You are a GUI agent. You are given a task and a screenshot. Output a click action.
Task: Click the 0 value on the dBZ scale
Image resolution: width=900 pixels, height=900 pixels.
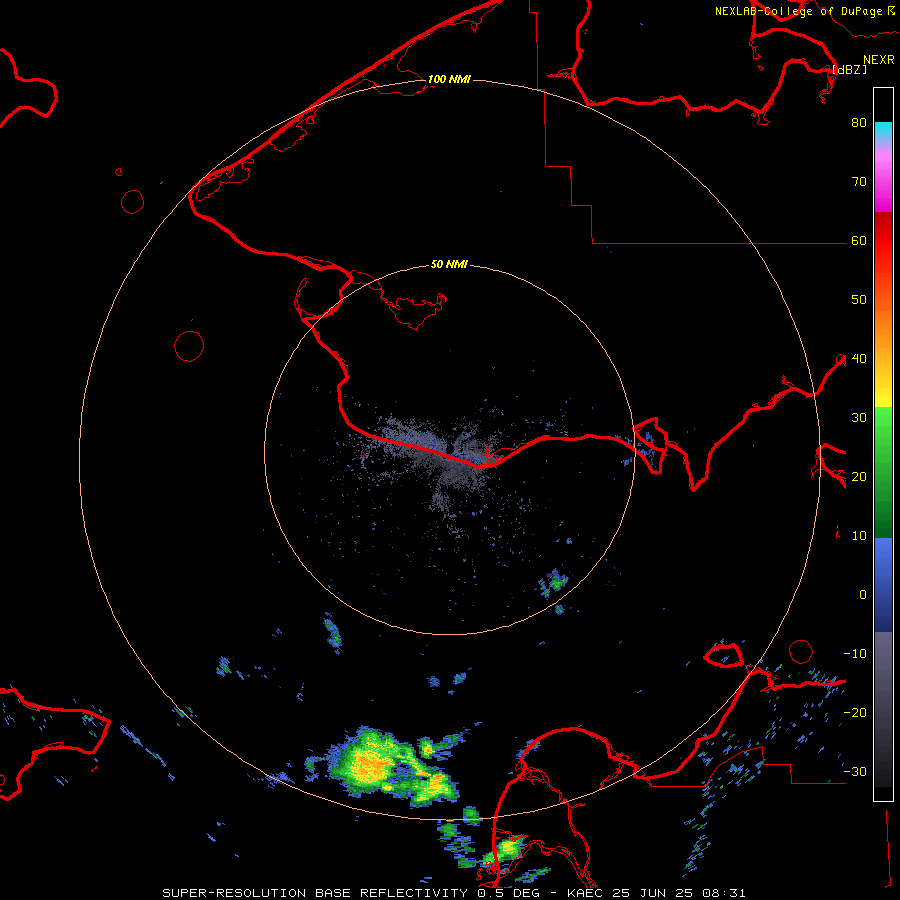(x=863, y=595)
